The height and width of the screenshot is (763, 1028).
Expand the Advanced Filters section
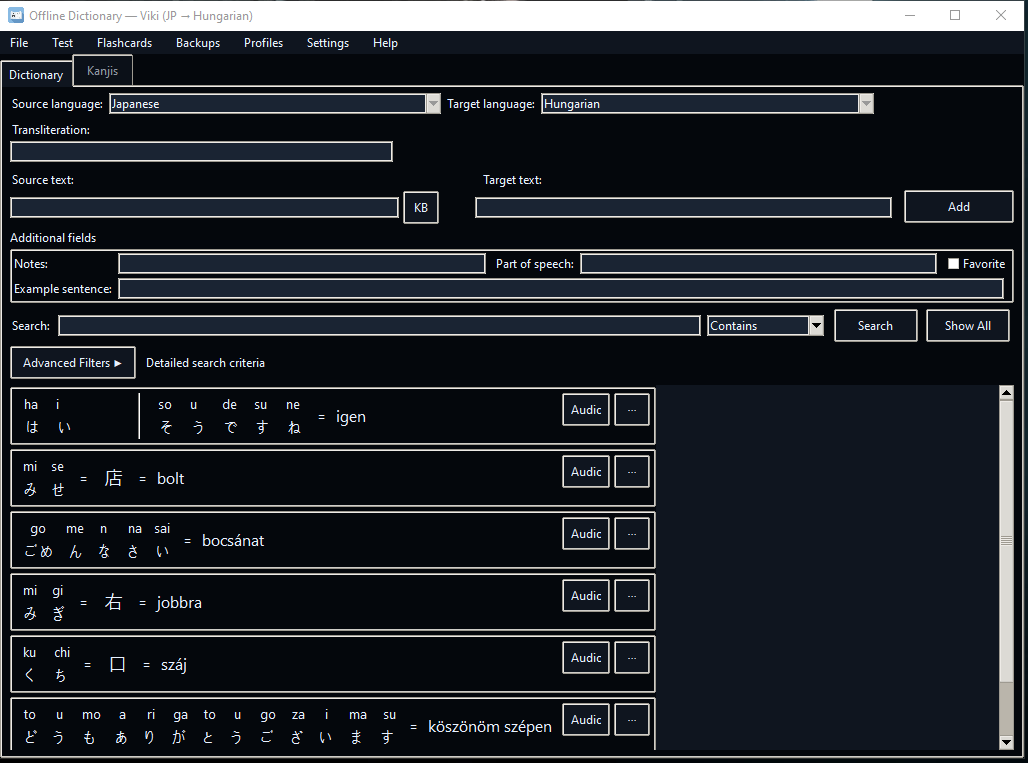(73, 362)
